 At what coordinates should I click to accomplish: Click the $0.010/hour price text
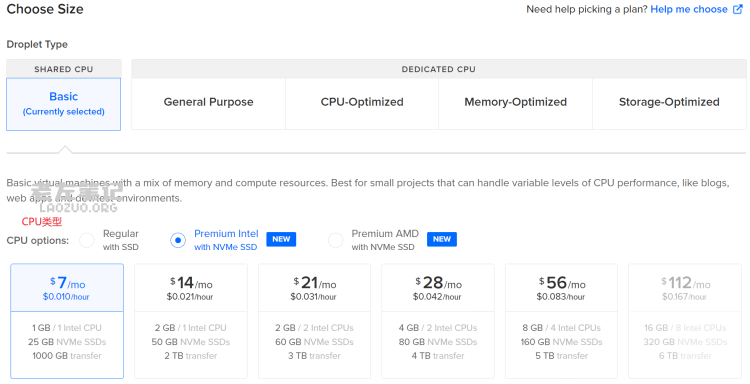click(66, 297)
